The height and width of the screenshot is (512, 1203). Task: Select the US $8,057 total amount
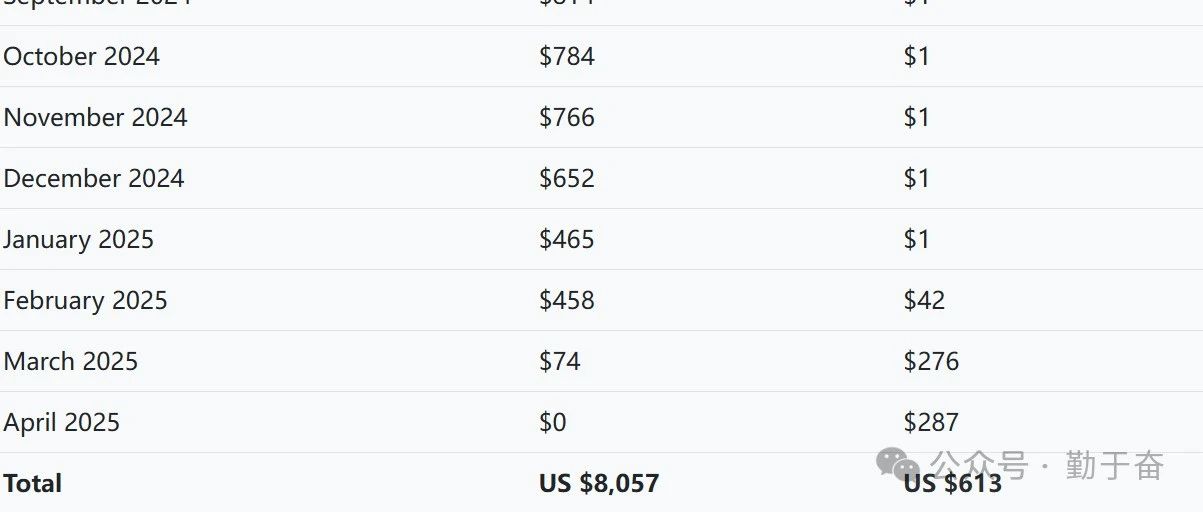click(x=599, y=484)
